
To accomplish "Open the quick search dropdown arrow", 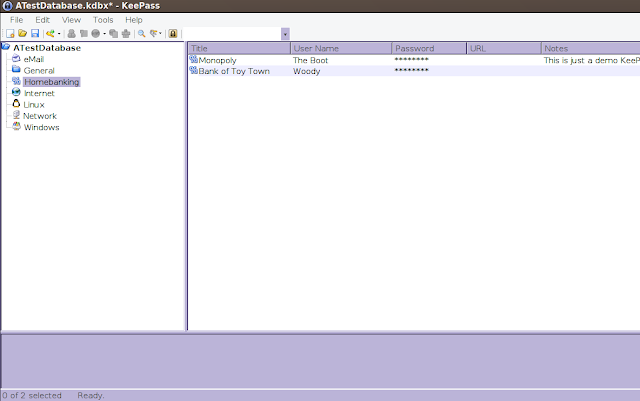I will 285,34.
